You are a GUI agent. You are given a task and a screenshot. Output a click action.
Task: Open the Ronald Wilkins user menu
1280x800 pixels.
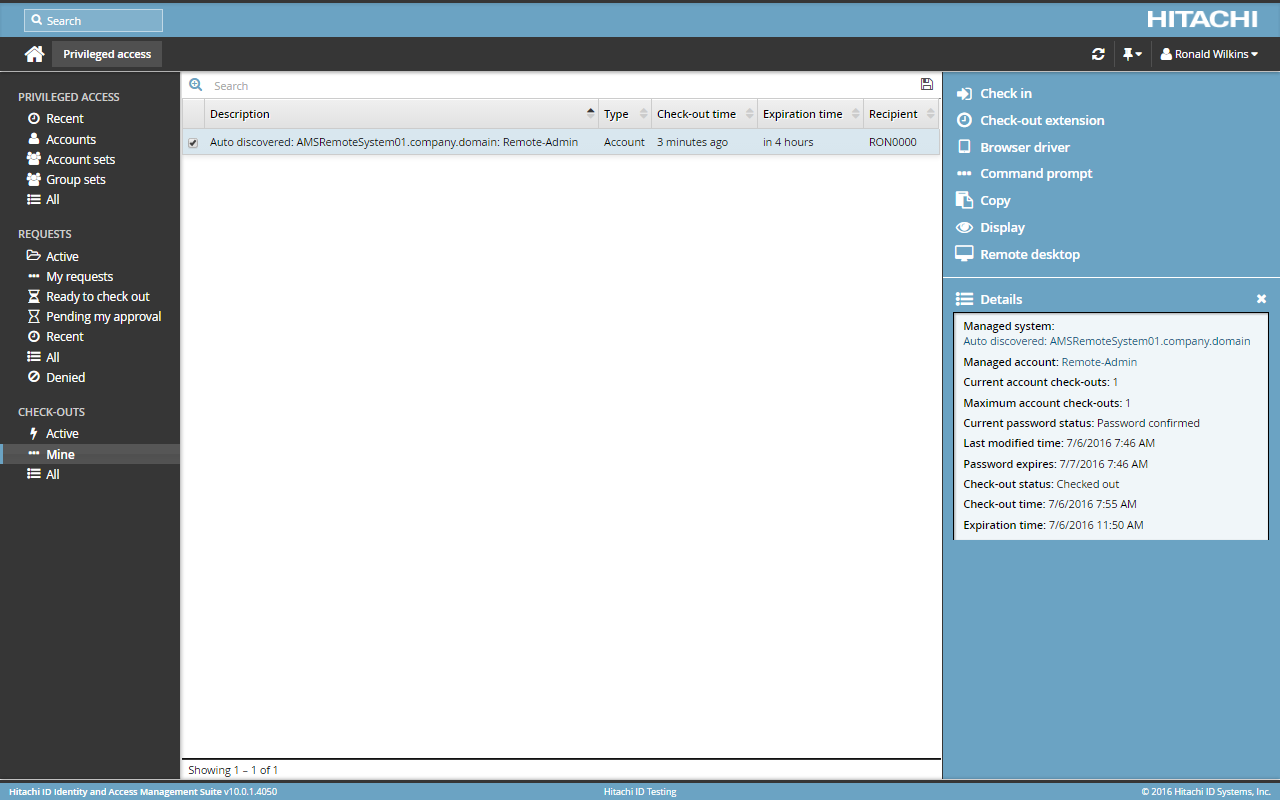[x=1210, y=53]
